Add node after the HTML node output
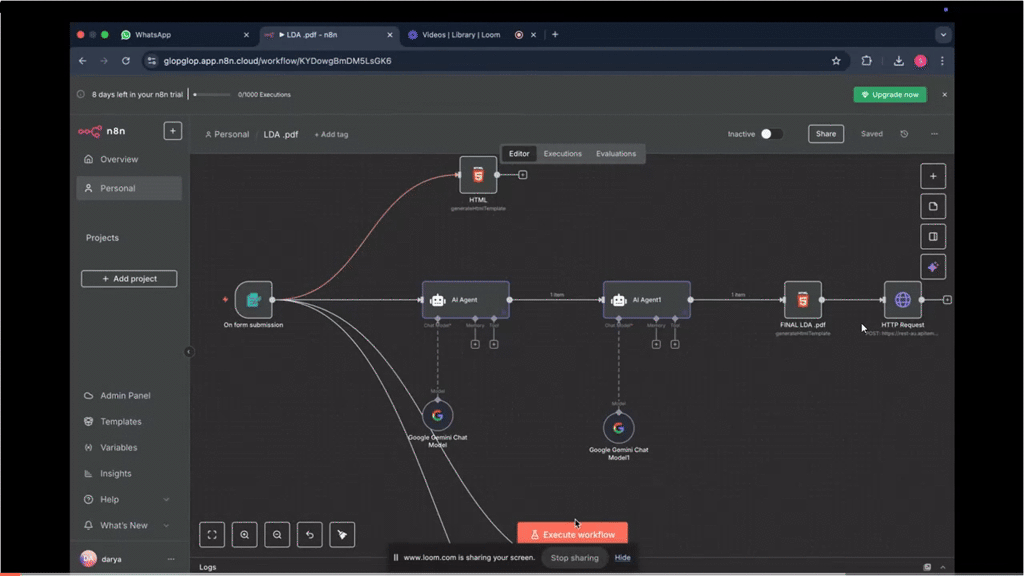The height and width of the screenshot is (576, 1024). point(522,175)
